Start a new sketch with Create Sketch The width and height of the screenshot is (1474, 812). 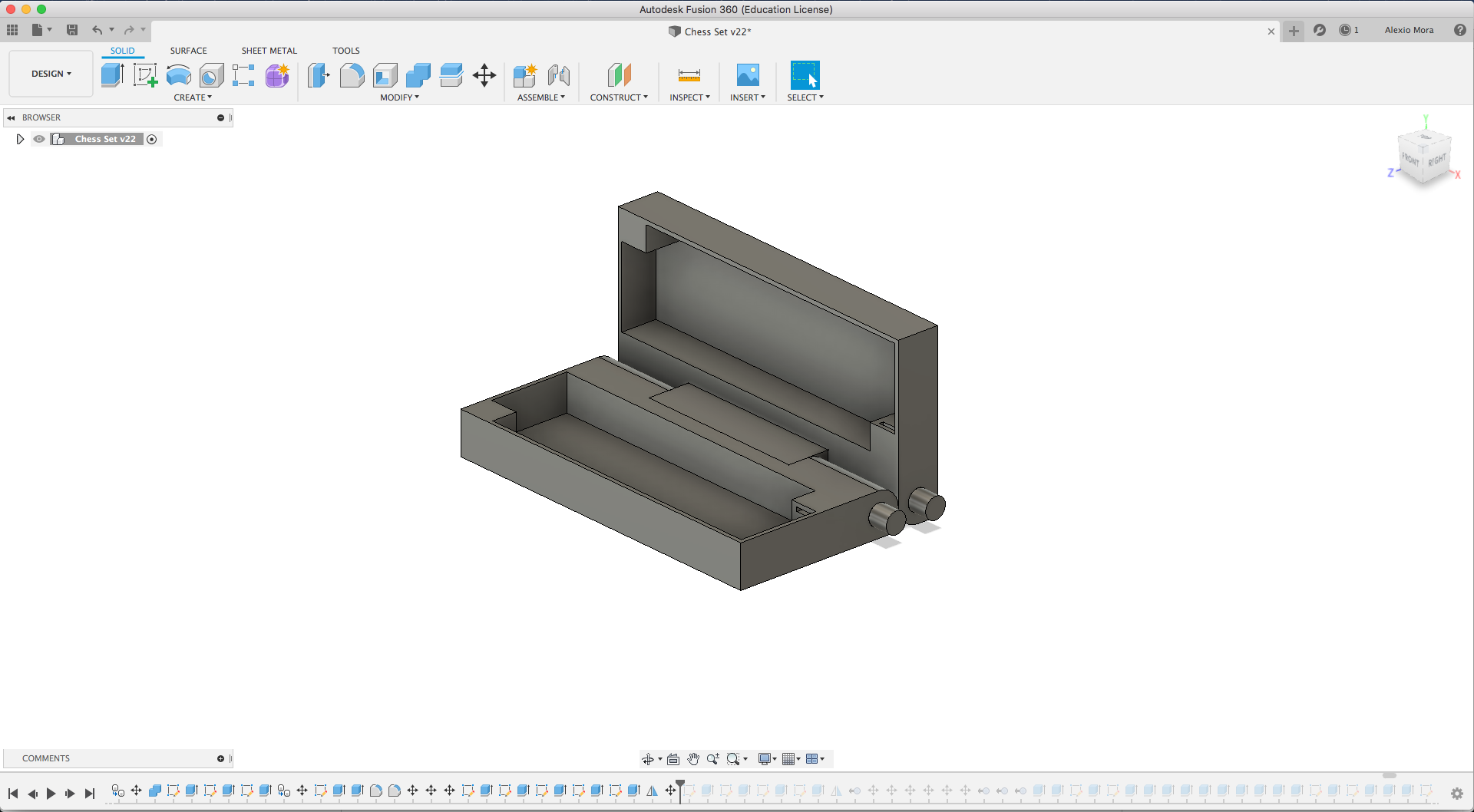[x=145, y=75]
